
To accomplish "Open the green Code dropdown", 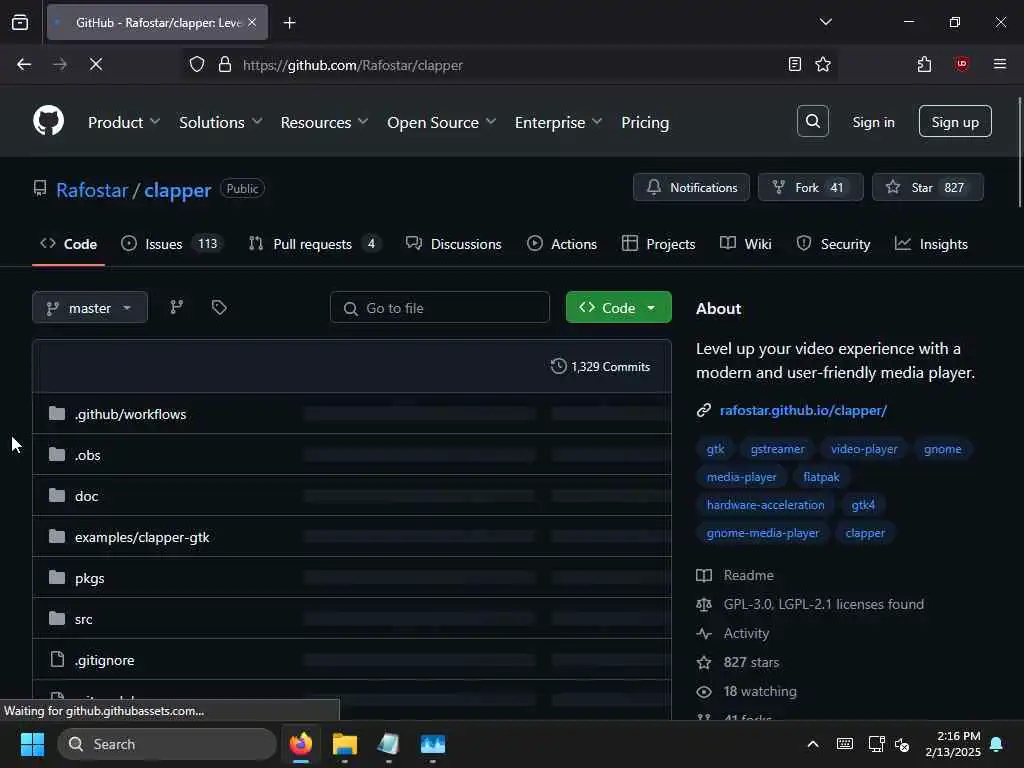I will (x=618, y=308).
